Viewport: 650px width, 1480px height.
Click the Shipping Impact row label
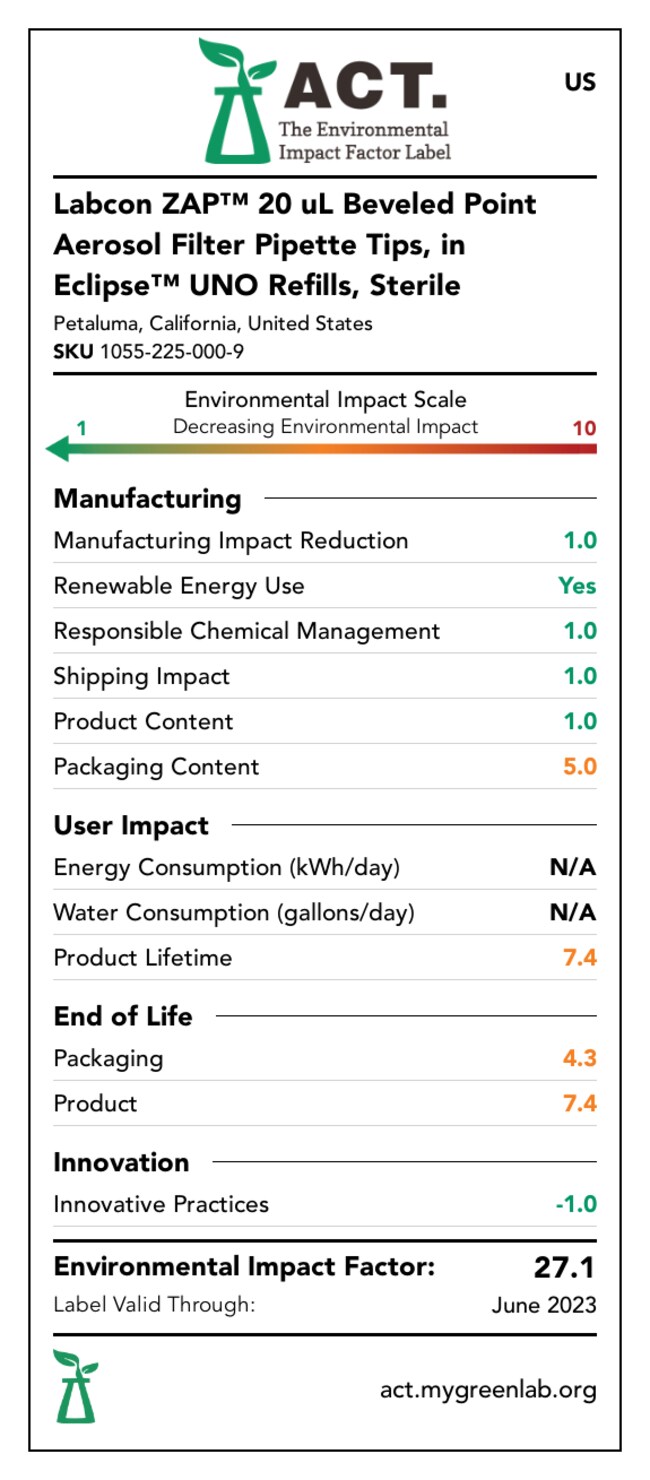pyautogui.click(x=142, y=676)
